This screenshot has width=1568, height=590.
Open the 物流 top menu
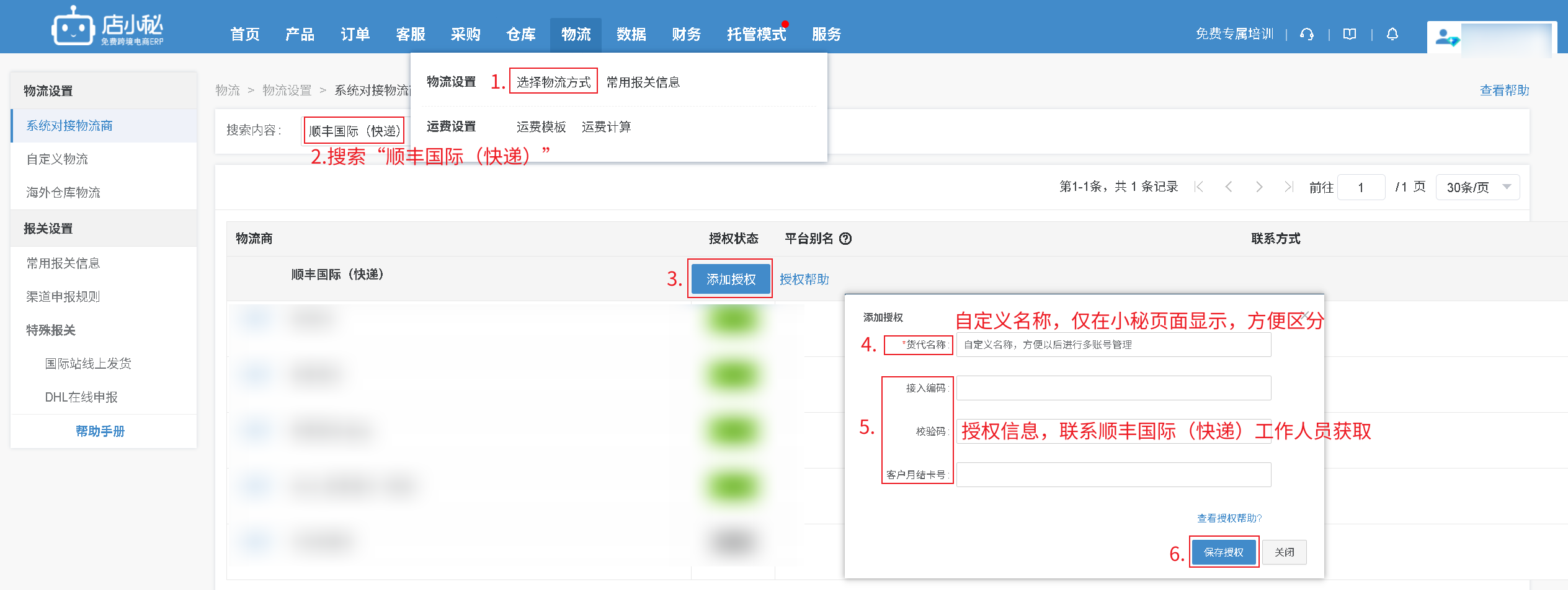(576, 34)
